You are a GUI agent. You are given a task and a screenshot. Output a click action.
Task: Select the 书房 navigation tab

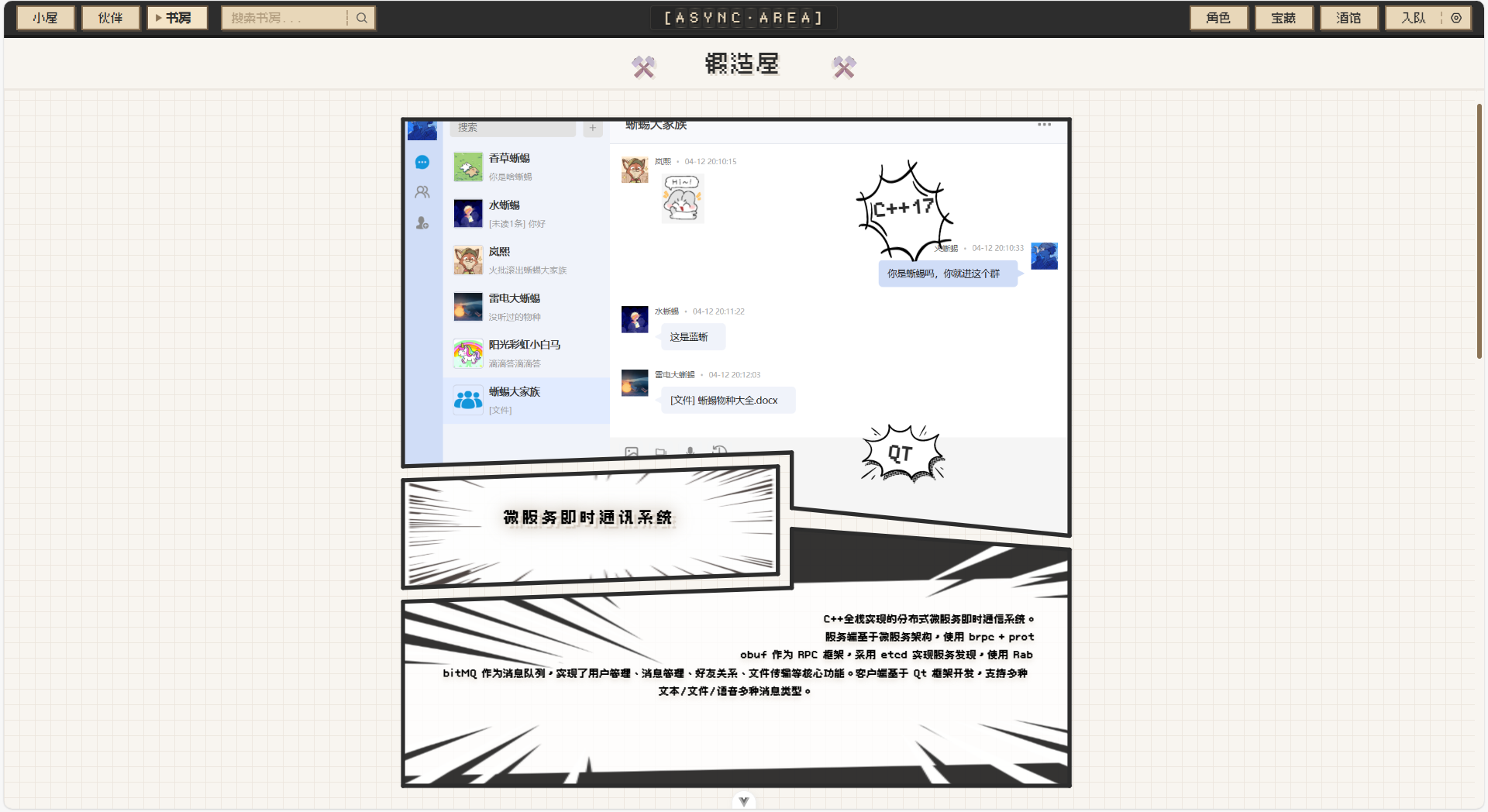click(177, 18)
